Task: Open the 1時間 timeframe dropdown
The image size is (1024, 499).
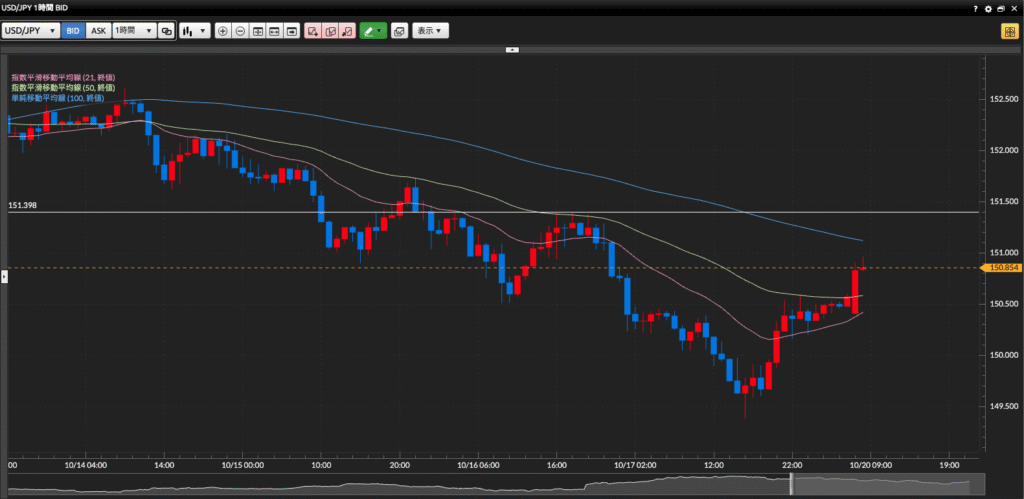Action: 132,31
